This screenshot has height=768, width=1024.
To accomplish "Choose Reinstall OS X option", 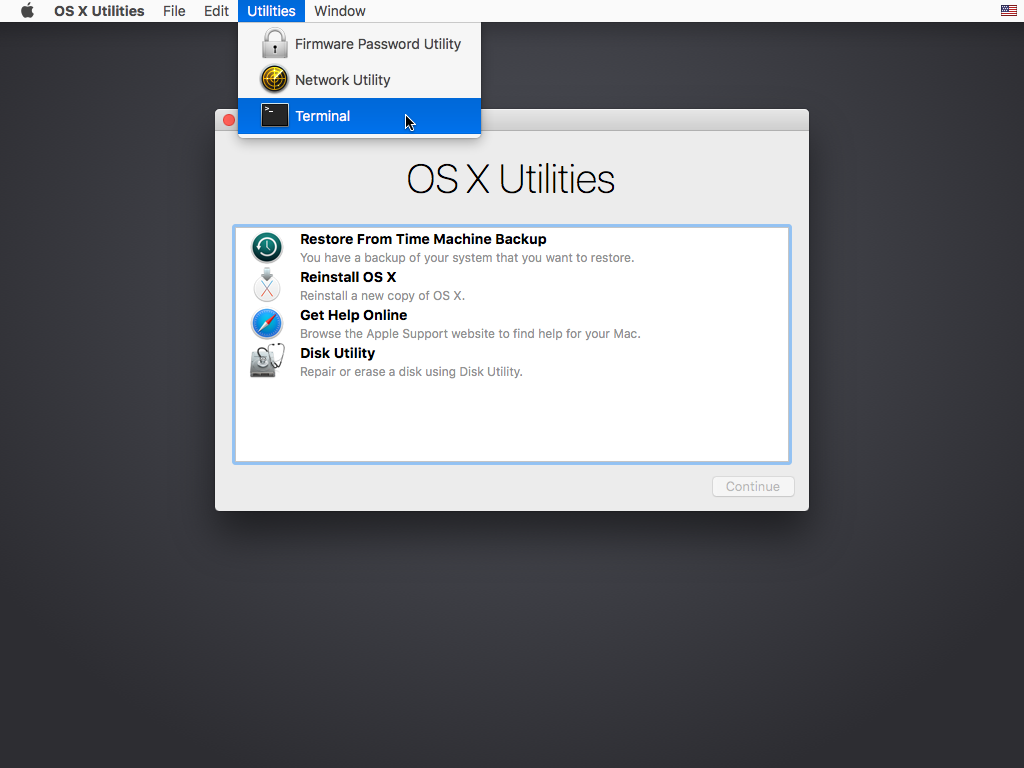I will pyautogui.click(x=348, y=277).
